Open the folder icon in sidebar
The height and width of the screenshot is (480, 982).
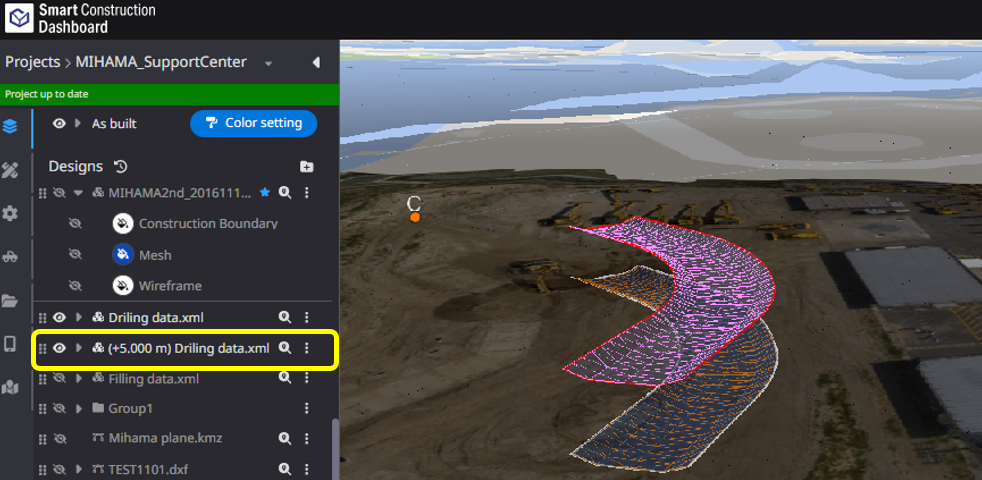pyautogui.click(x=10, y=300)
